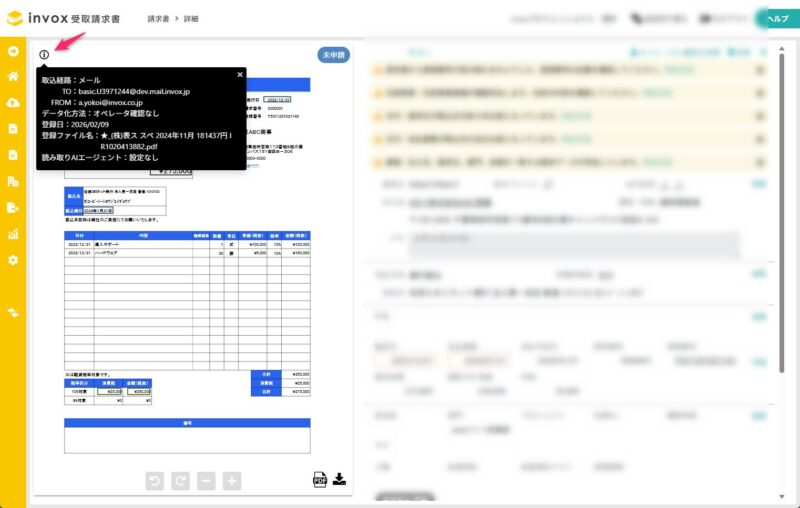Go back to 請求書 in the breadcrumb

click(x=158, y=19)
